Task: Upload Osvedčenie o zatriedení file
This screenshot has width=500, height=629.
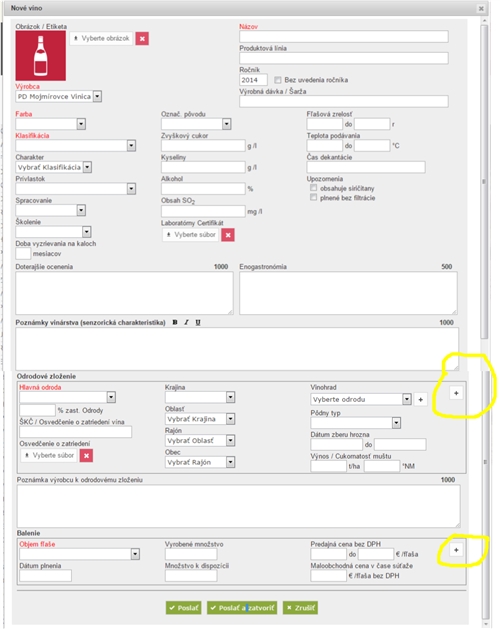Action: 49,456
